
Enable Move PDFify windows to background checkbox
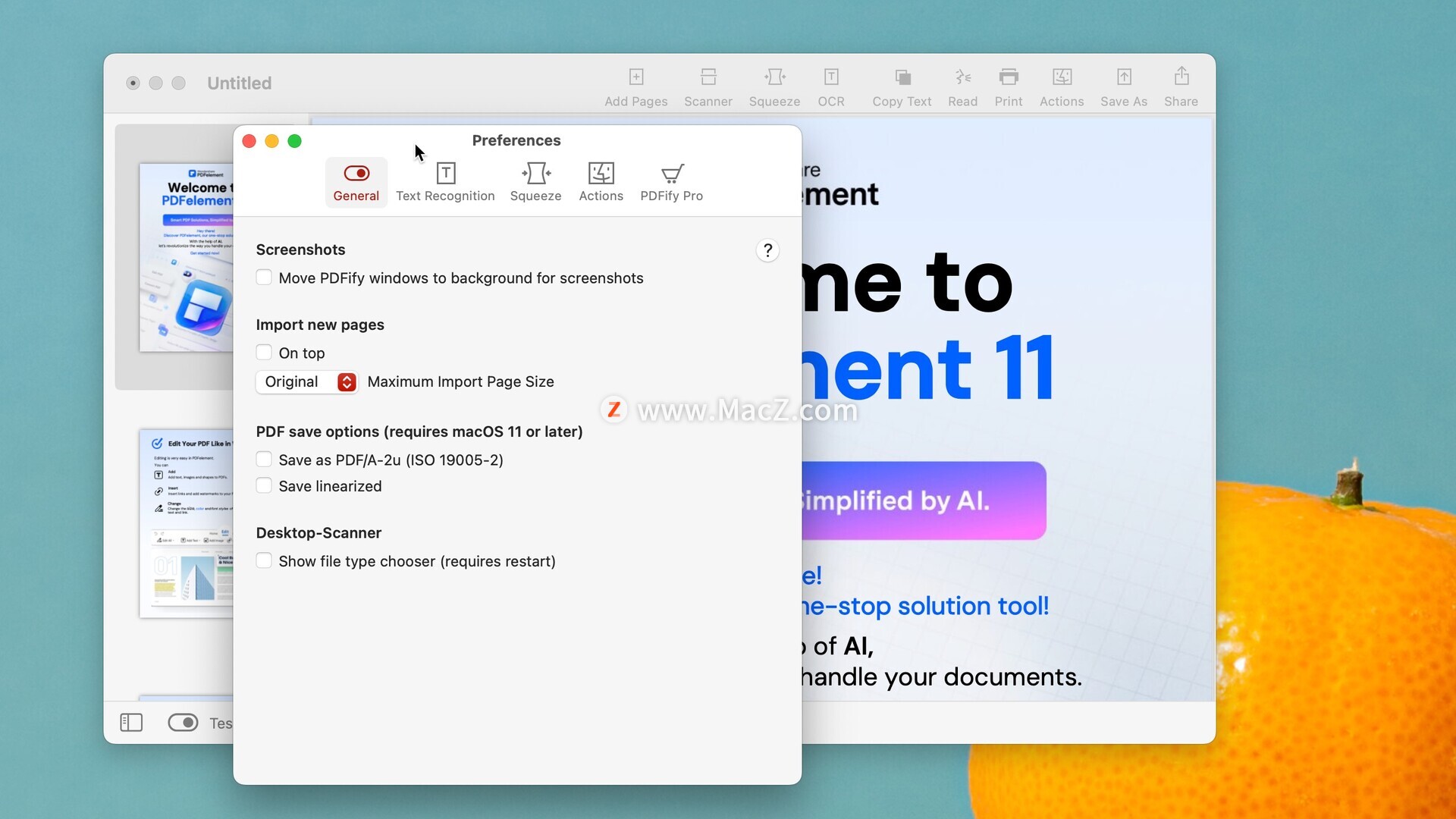[x=264, y=278]
